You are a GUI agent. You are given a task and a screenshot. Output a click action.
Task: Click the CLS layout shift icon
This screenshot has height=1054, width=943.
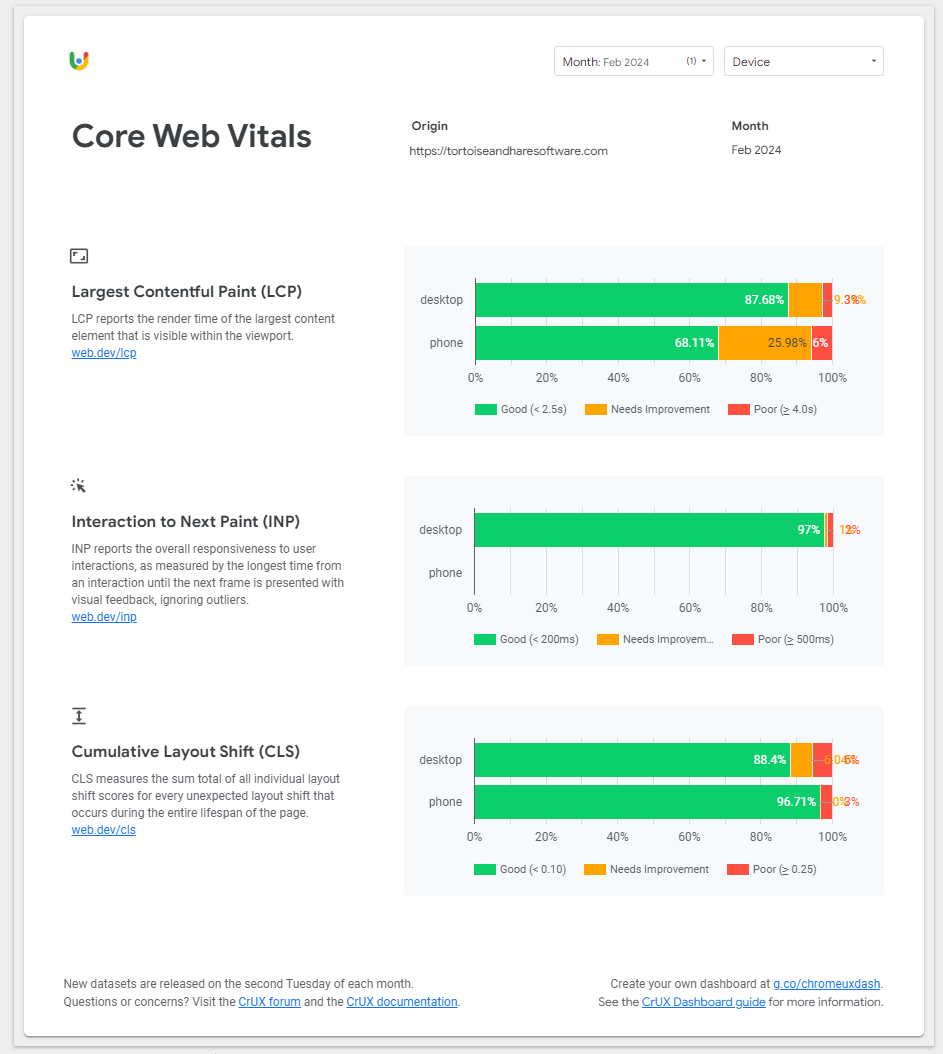(x=79, y=716)
